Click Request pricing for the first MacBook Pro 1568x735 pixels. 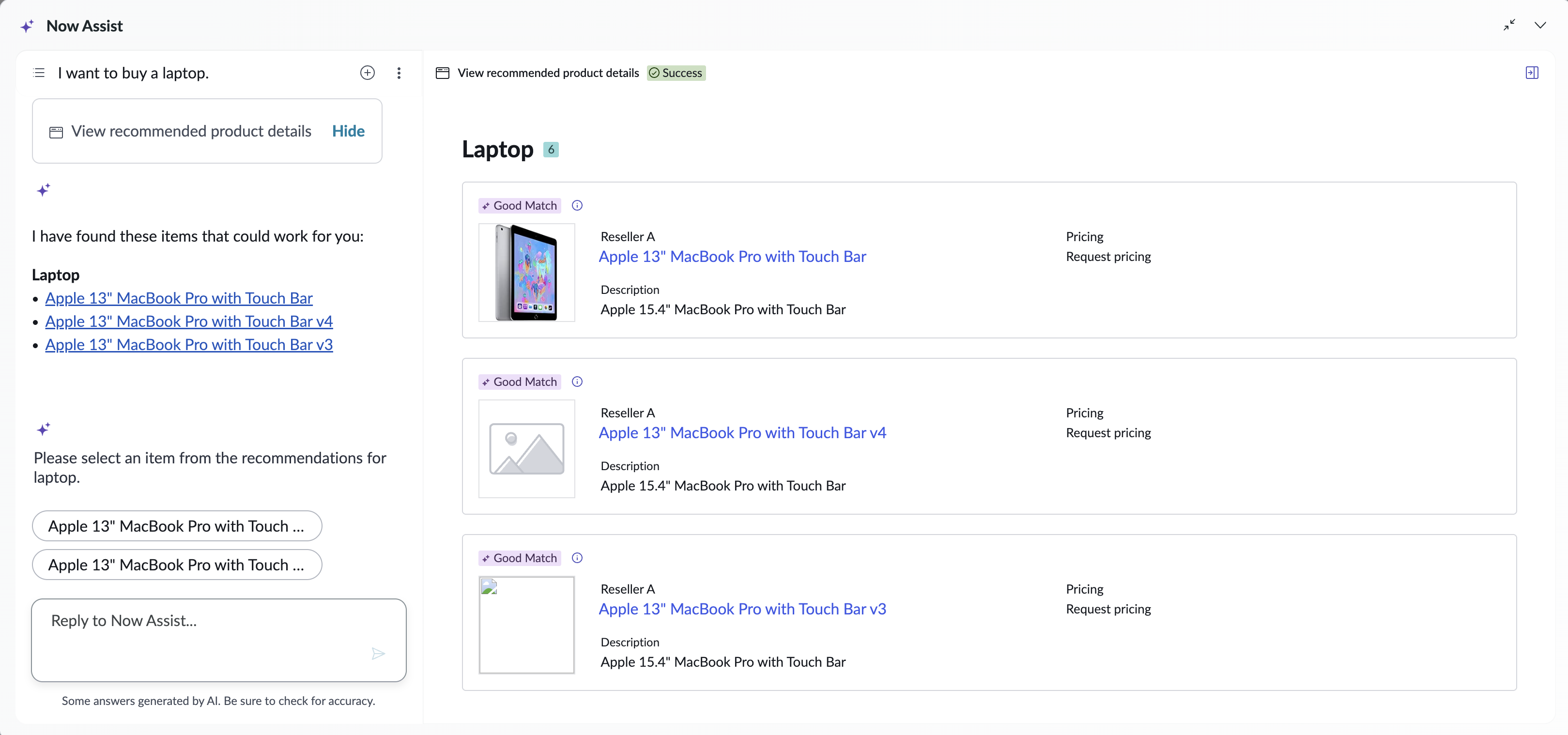pyautogui.click(x=1108, y=257)
